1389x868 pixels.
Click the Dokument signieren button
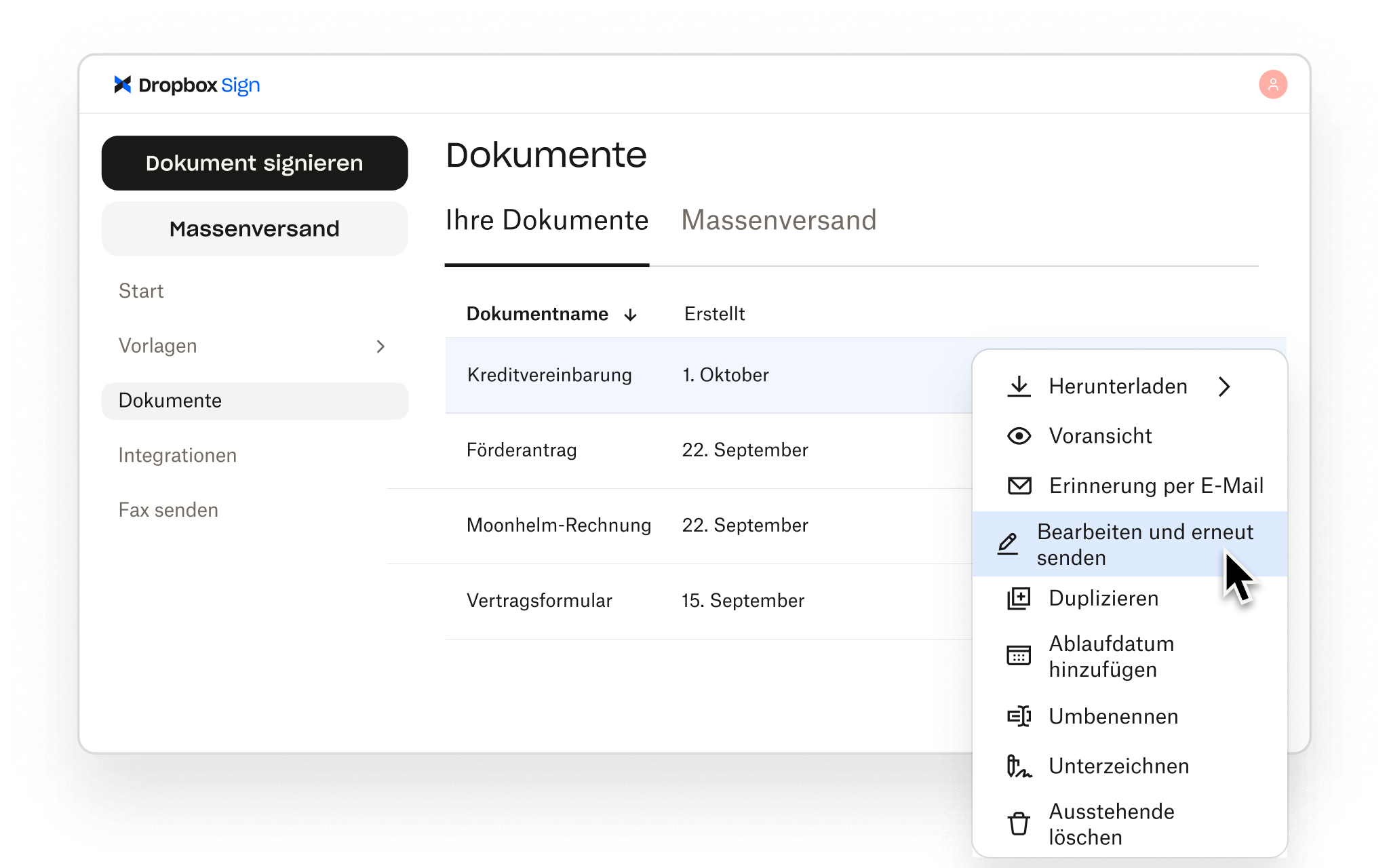[254, 163]
